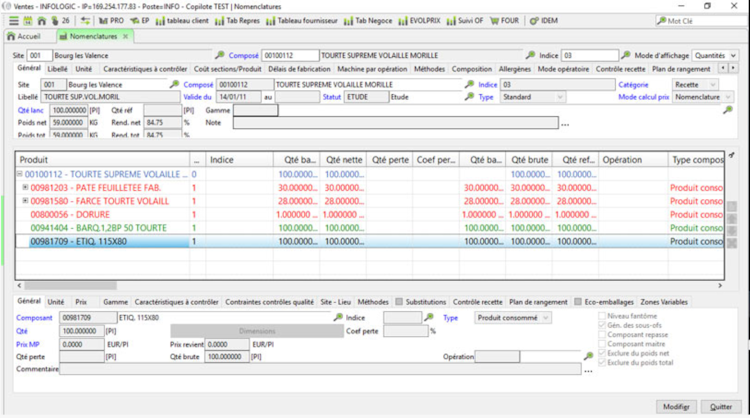Click the Dimensions button
This screenshot has height=418, width=750.
(x=257, y=331)
